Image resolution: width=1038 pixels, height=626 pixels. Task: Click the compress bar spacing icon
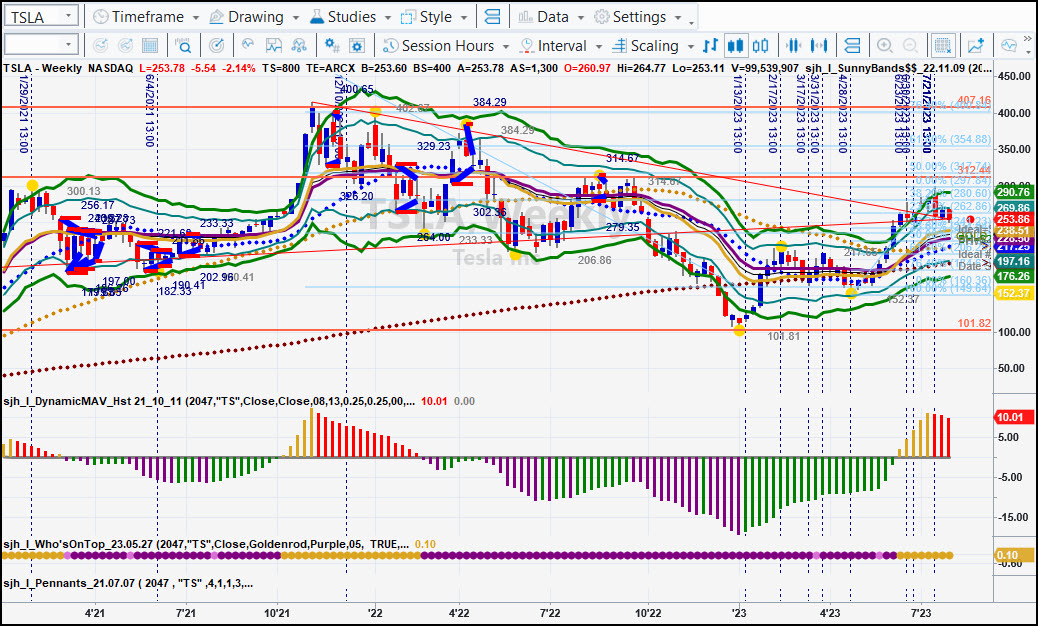pyautogui.click(x=793, y=46)
